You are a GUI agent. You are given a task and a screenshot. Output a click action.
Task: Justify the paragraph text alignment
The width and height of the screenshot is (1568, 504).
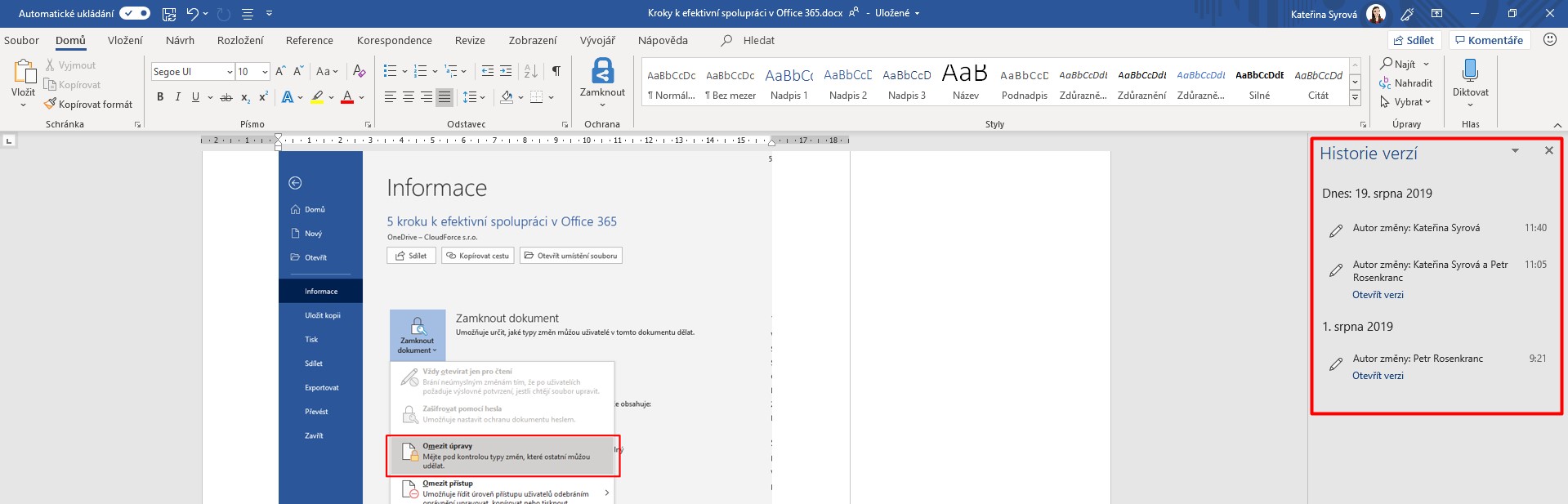tap(444, 97)
